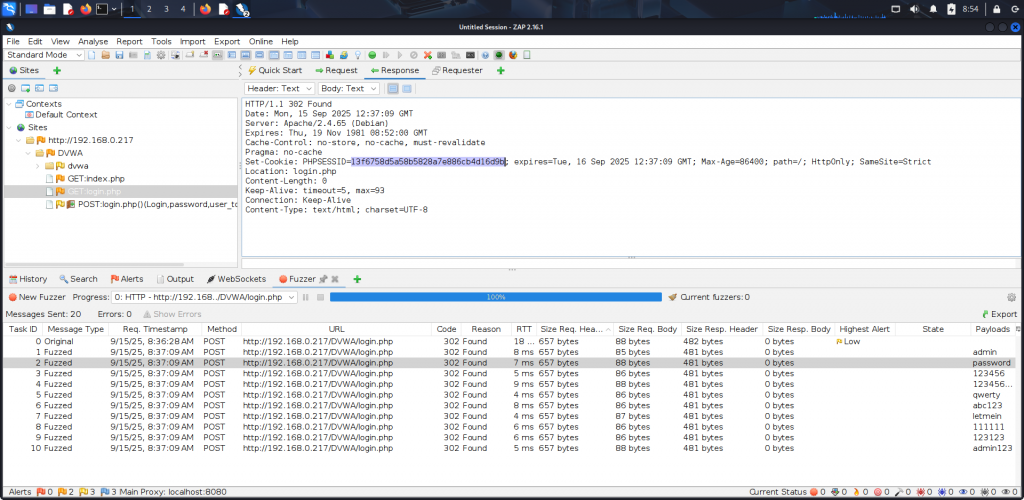Pin the Fuzzer tab

pos(323,279)
